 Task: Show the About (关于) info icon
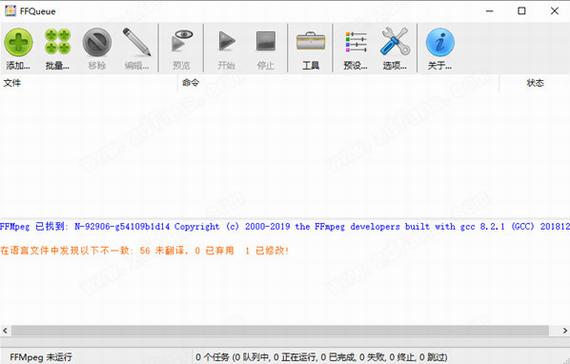click(x=440, y=42)
